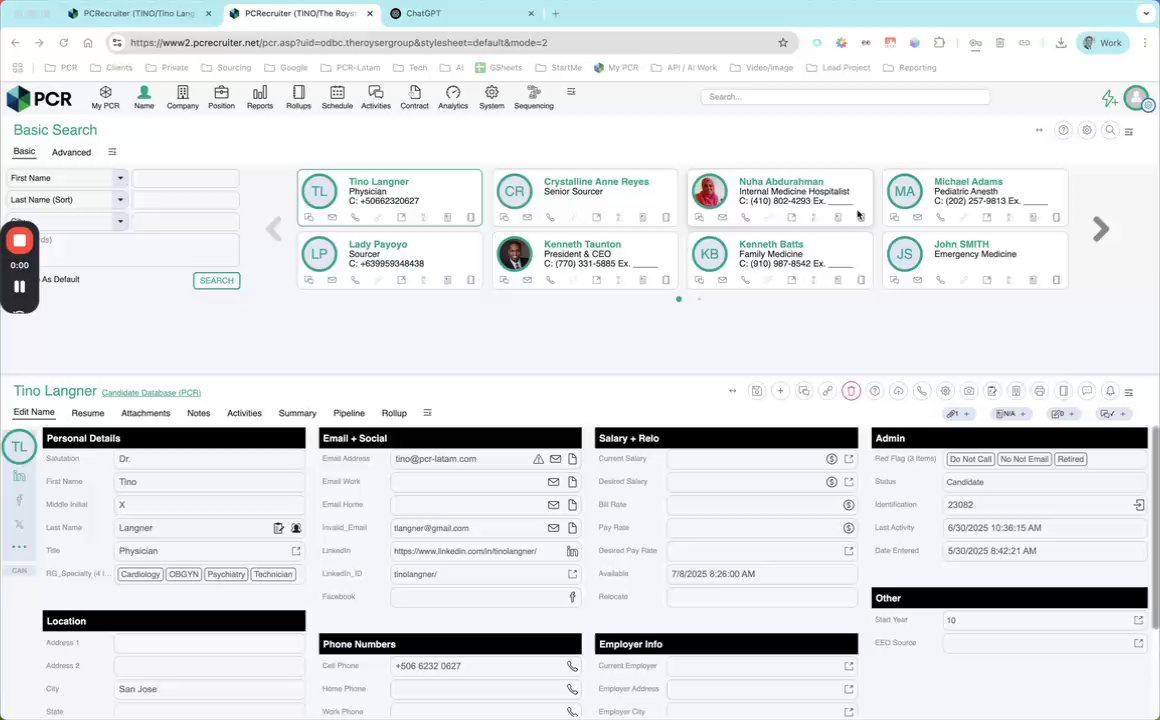The height and width of the screenshot is (720, 1160).
Task: Open the Pipeline tab
Action: pyautogui.click(x=348, y=413)
